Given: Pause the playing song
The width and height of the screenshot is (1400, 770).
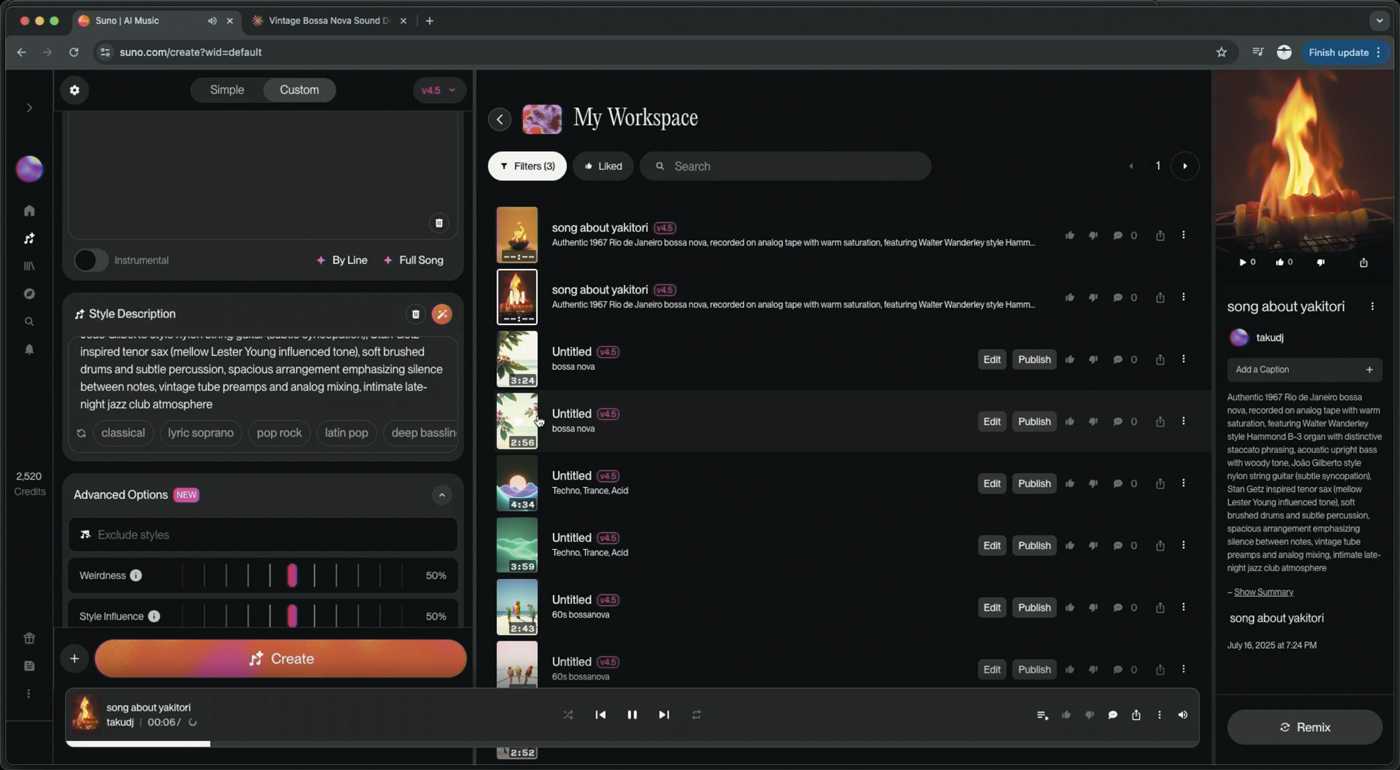Looking at the screenshot, I should pyautogui.click(x=632, y=715).
